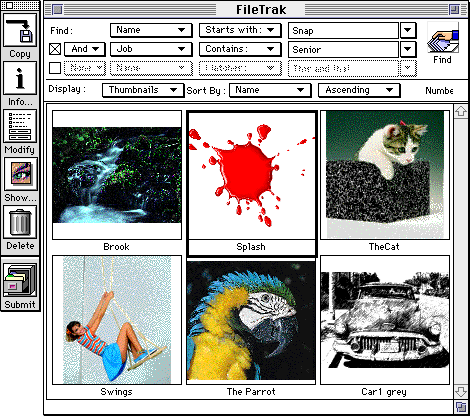Open the Contains condition dropdown
Screen dimensions: 470x416
click(x=240, y=49)
